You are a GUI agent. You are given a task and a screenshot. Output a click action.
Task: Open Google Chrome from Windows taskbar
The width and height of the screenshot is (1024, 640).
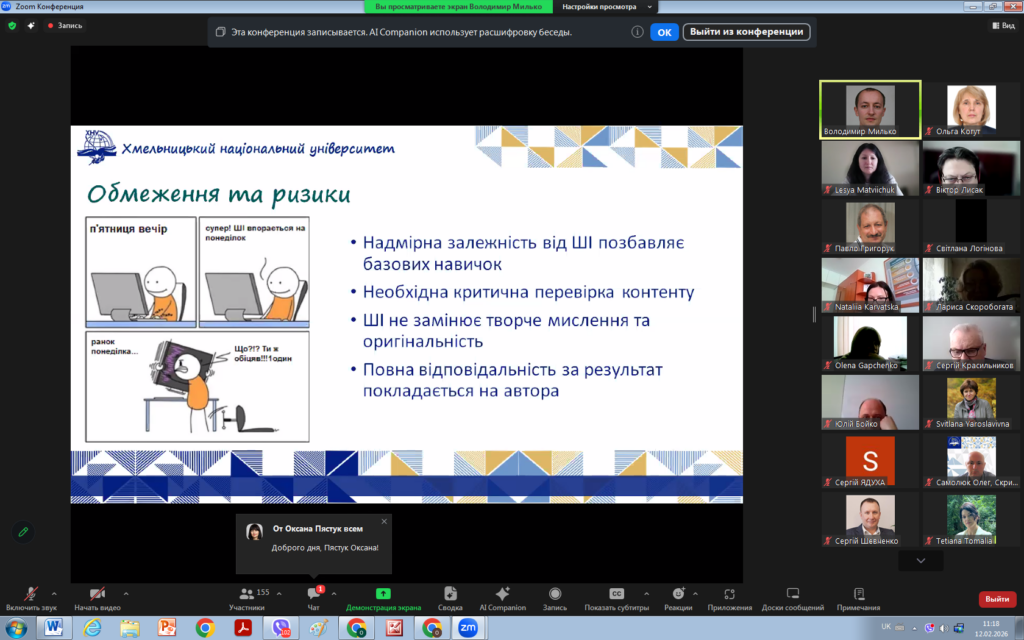tap(205, 628)
